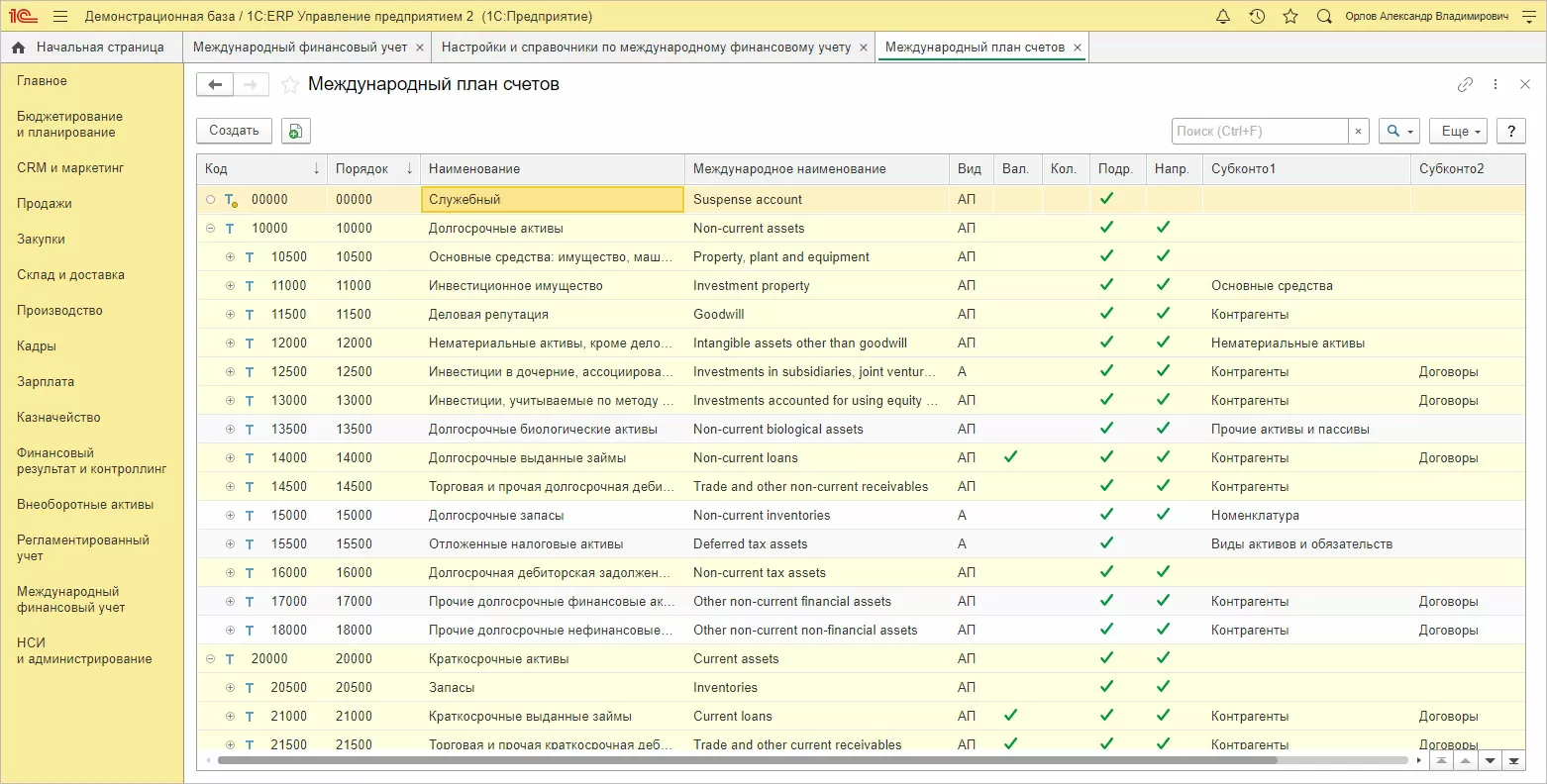The width and height of the screenshot is (1547, 784).
Task: Open the Еще dropdown menu
Action: point(1461,131)
